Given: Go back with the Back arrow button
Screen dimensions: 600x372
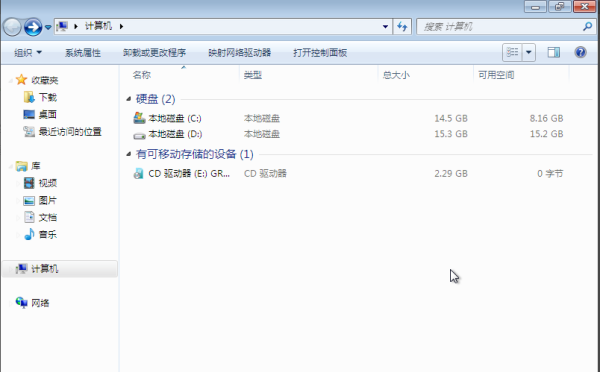Looking at the screenshot, I should (x=12, y=27).
